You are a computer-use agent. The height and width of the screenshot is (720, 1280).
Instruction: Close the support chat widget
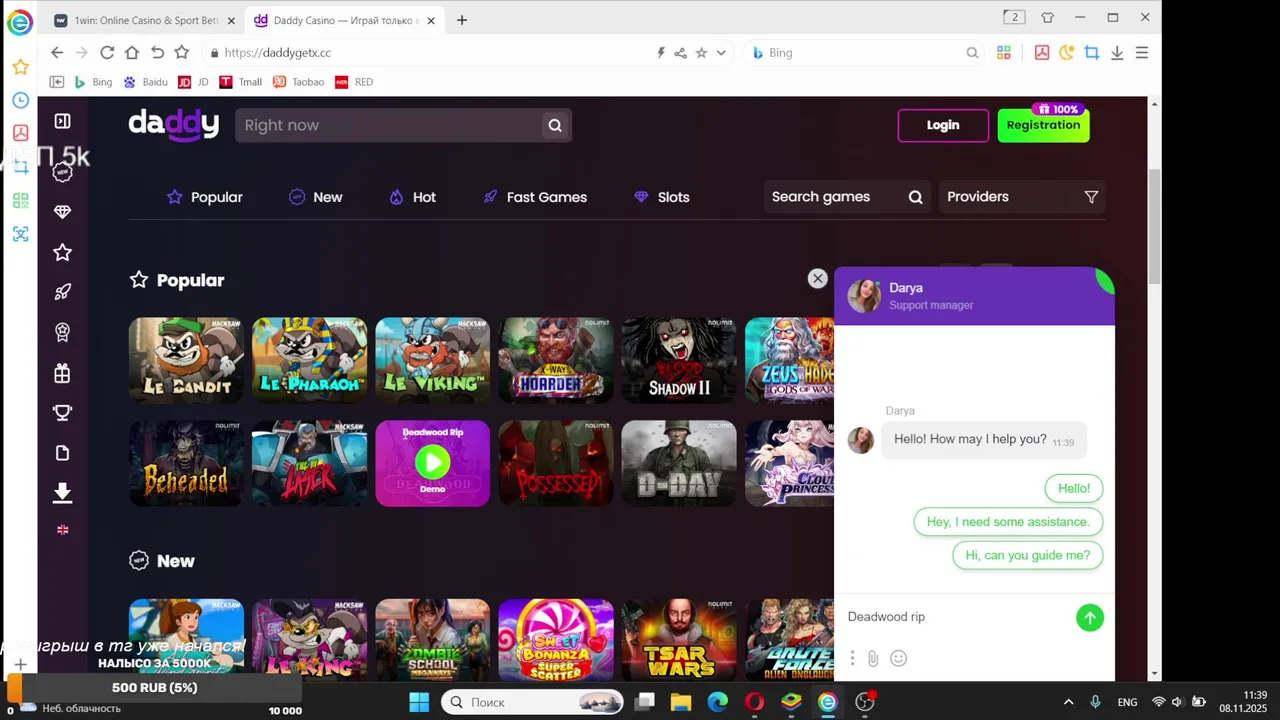[x=817, y=279]
